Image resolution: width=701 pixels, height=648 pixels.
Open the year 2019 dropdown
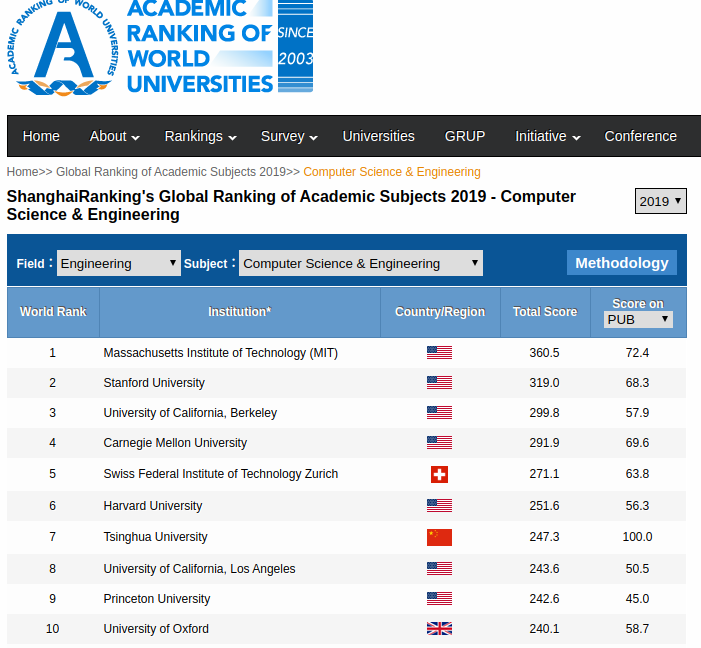coord(660,201)
